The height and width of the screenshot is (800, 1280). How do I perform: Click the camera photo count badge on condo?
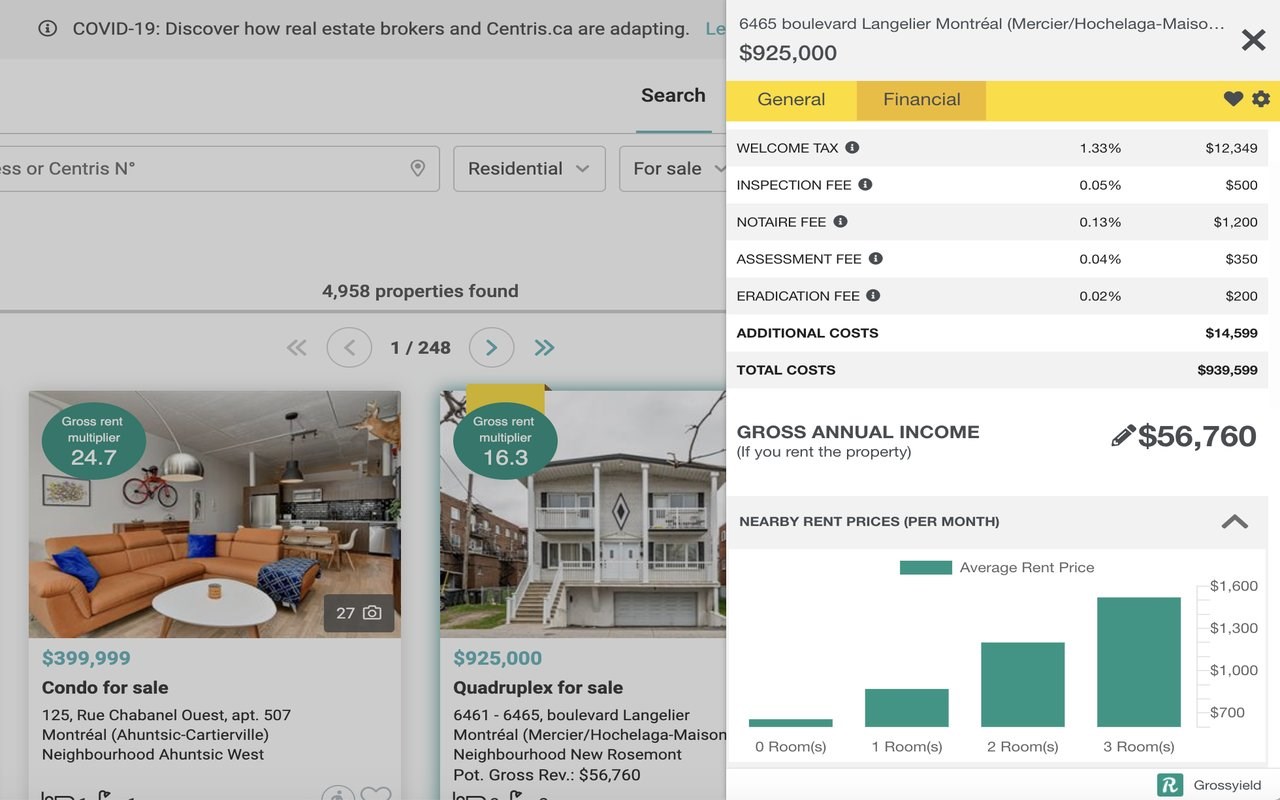(359, 613)
